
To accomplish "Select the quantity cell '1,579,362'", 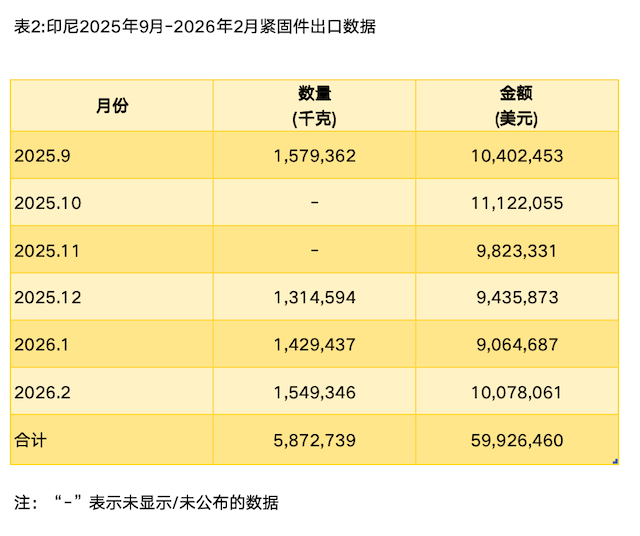I will tap(314, 156).
